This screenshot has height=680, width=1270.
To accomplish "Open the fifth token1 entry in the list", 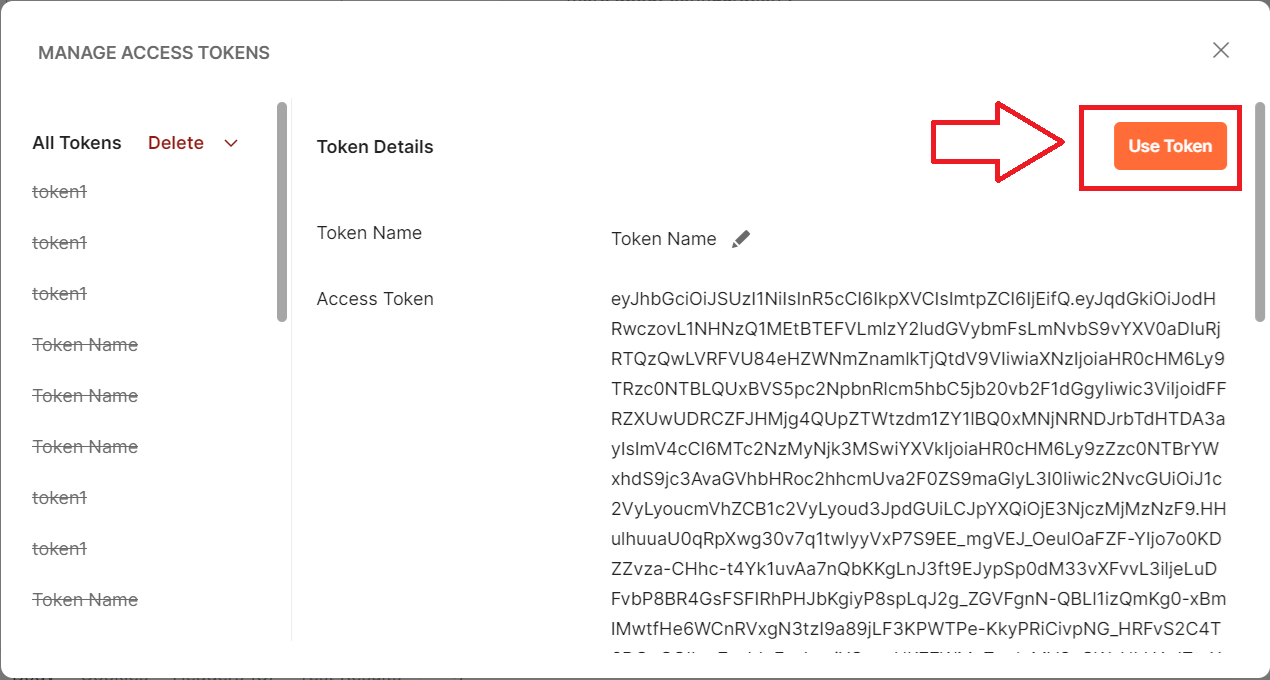I will pyautogui.click(x=60, y=548).
